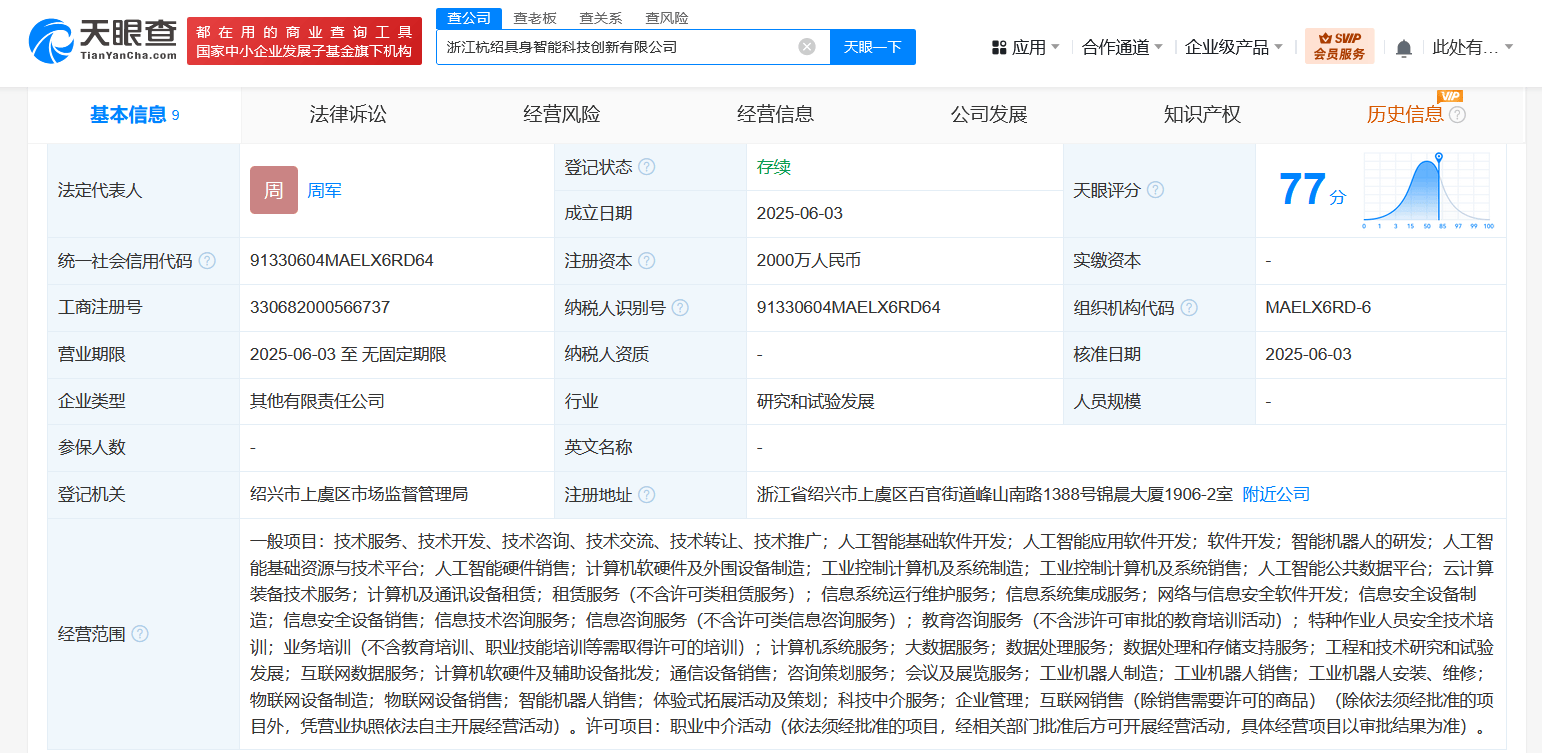Image resolution: width=1542 pixels, height=753 pixels.
Task: Click the help icon beside 组织机构代码
Action: [x=1189, y=308]
